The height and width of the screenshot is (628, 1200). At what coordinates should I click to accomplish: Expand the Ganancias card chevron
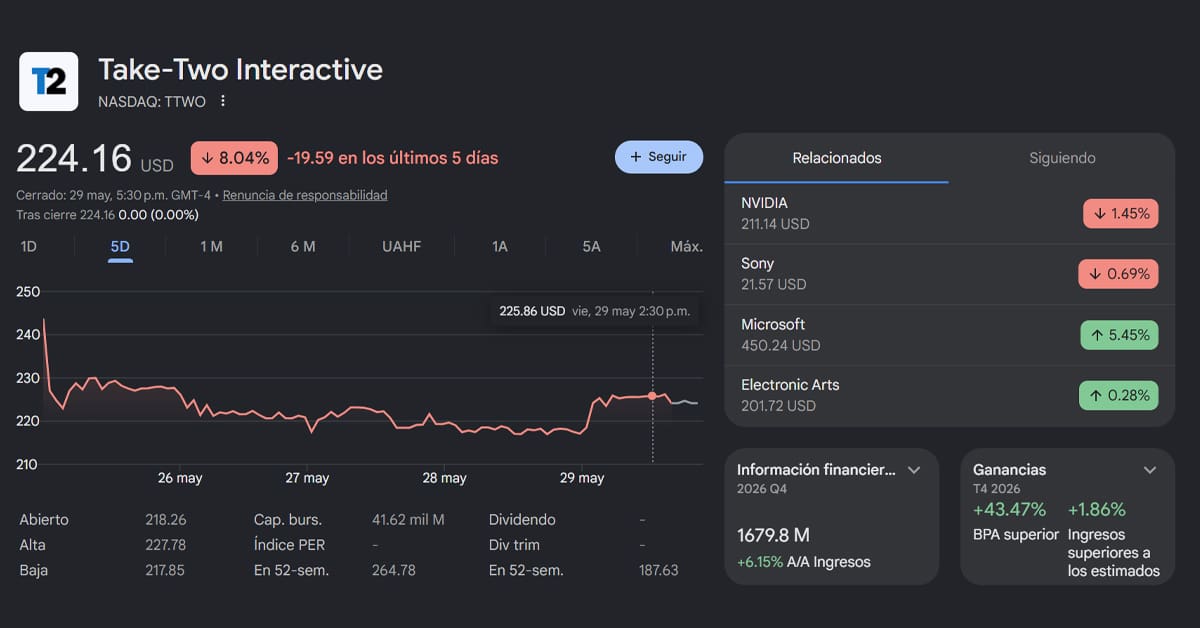click(x=1150, y=470)
